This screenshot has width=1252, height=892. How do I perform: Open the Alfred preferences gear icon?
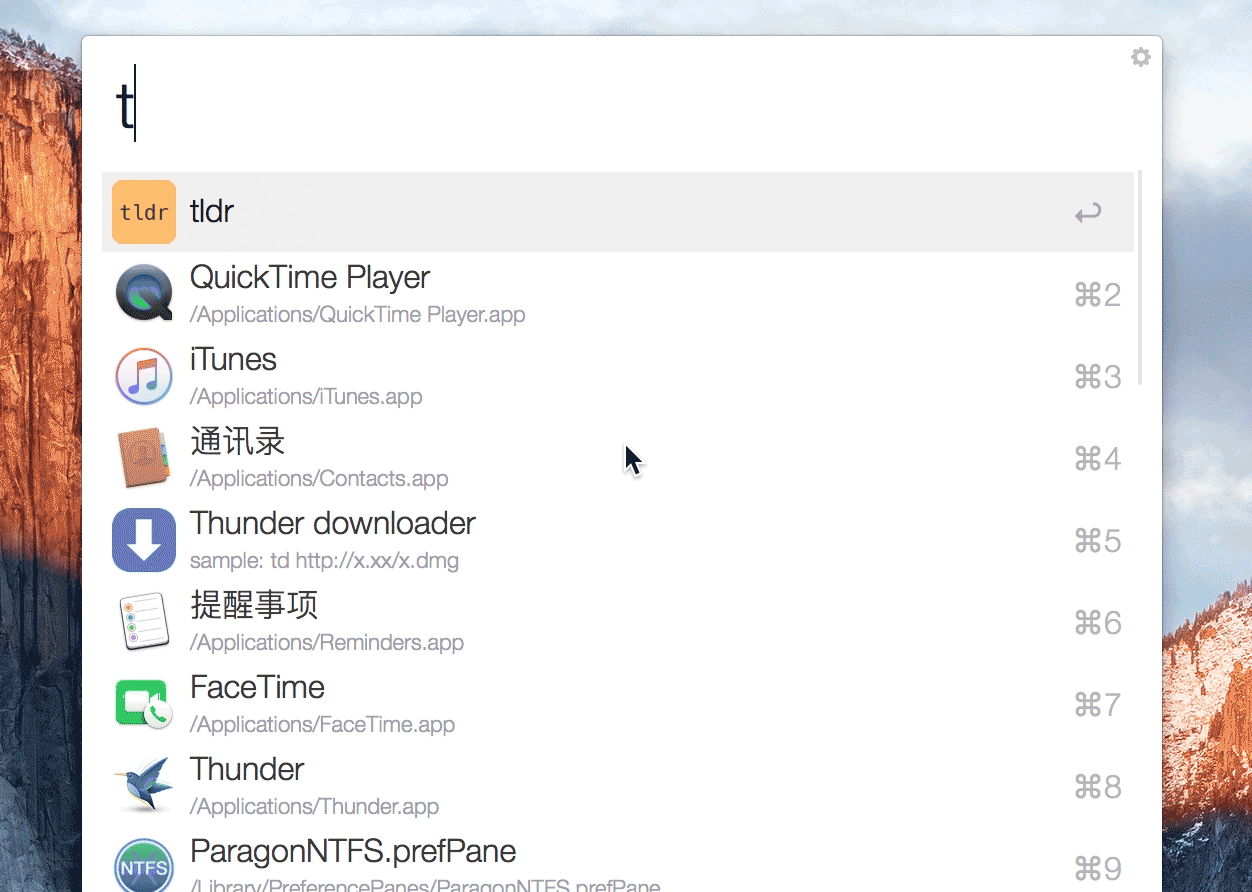1141,57
